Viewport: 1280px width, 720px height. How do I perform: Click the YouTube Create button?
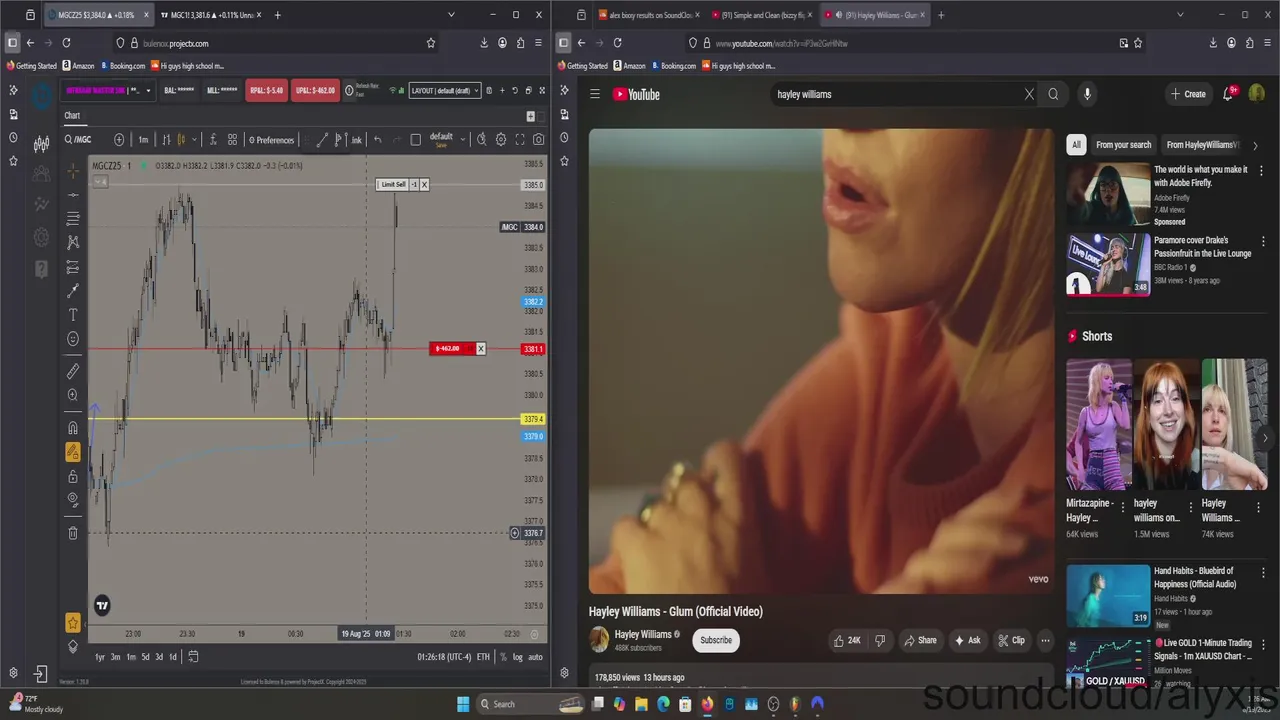coord(1188,94)
